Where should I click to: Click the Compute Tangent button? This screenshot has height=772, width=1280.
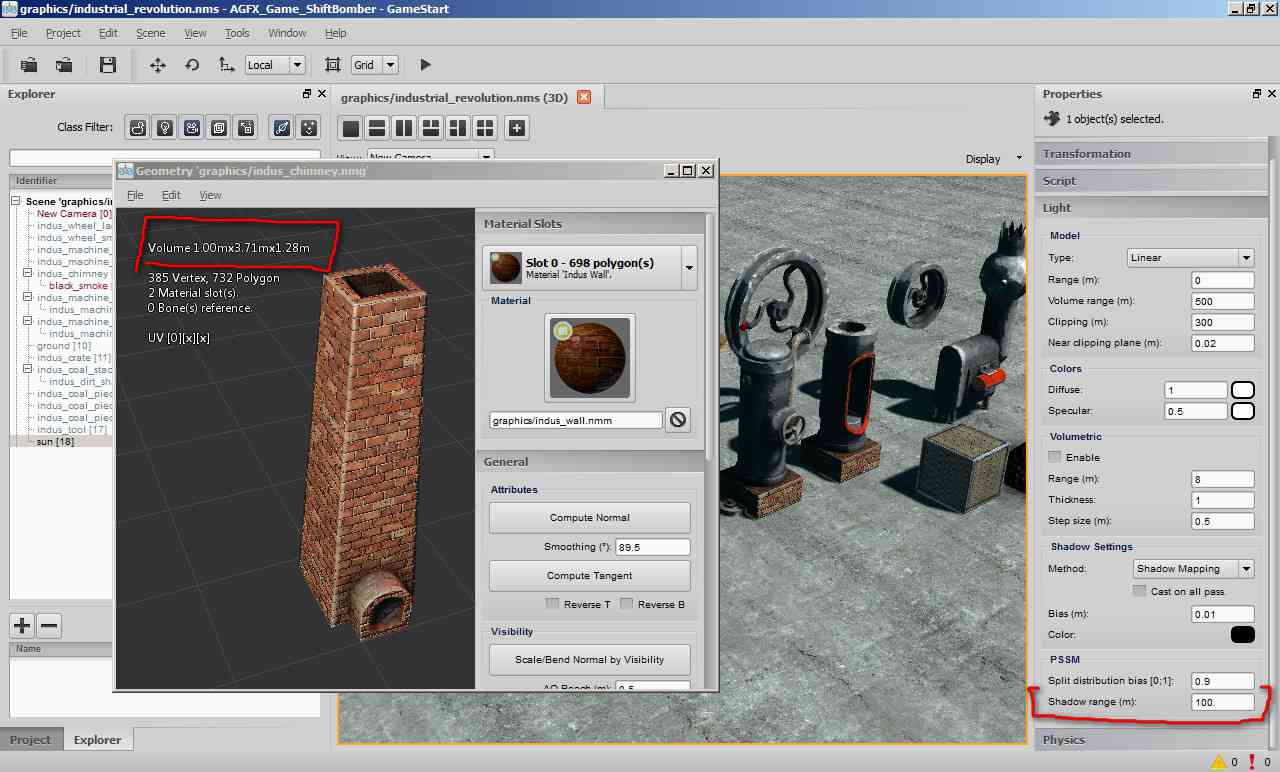click(589, 576)
